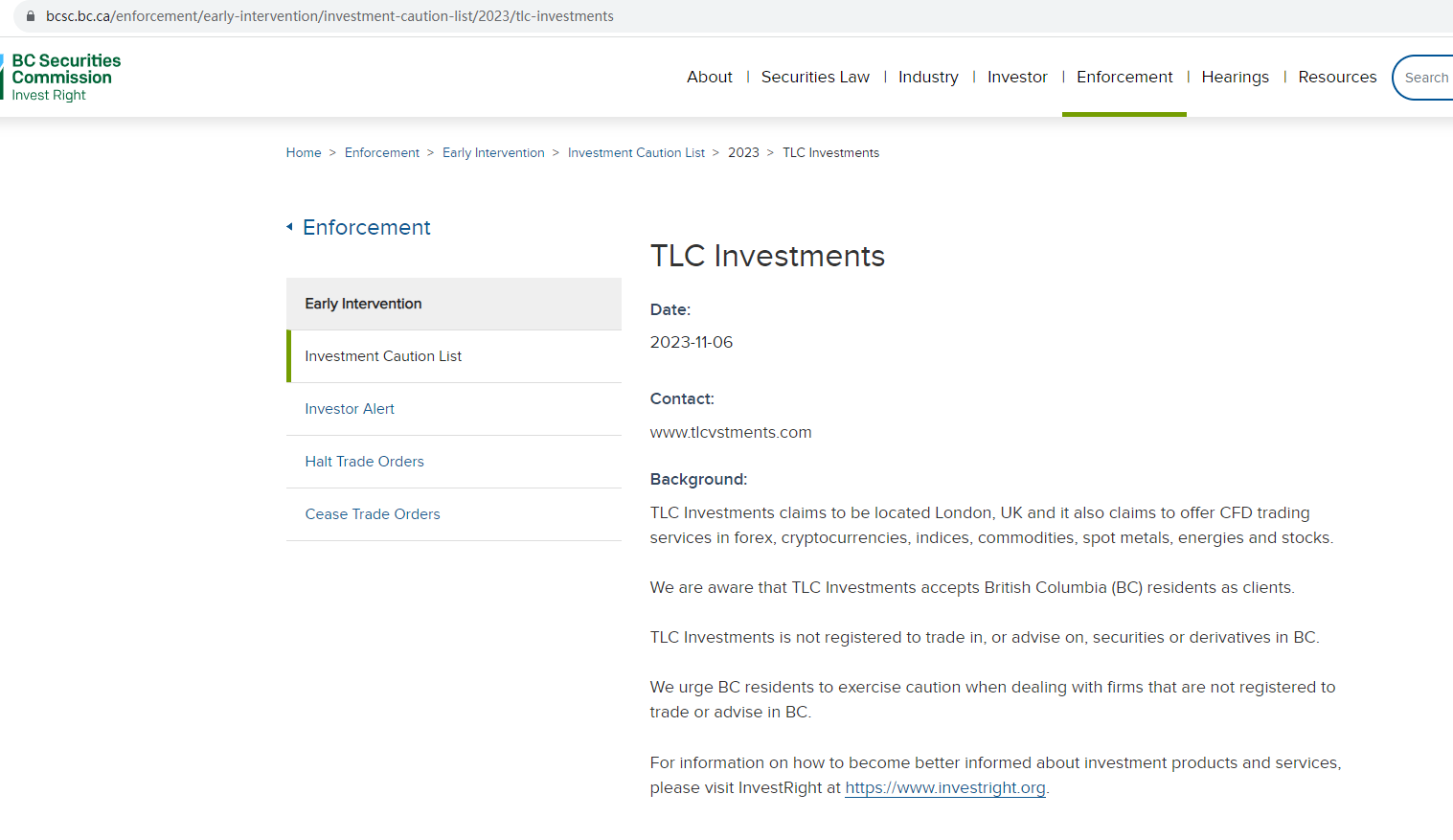This screenshot has width=1453, height=840.
Task: Visit the investright.org hyperlink
Action: [944, 787]
